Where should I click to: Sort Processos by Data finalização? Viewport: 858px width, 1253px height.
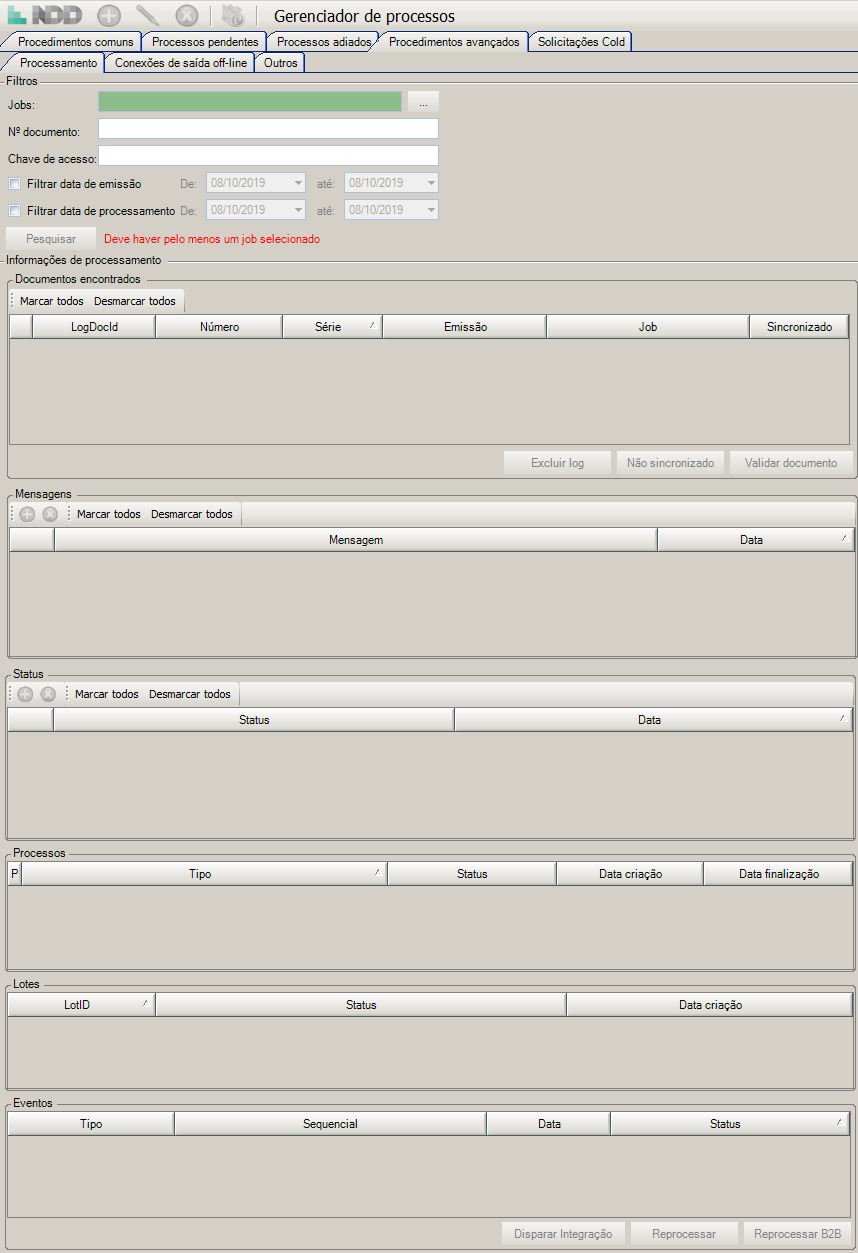pos(779,874)
